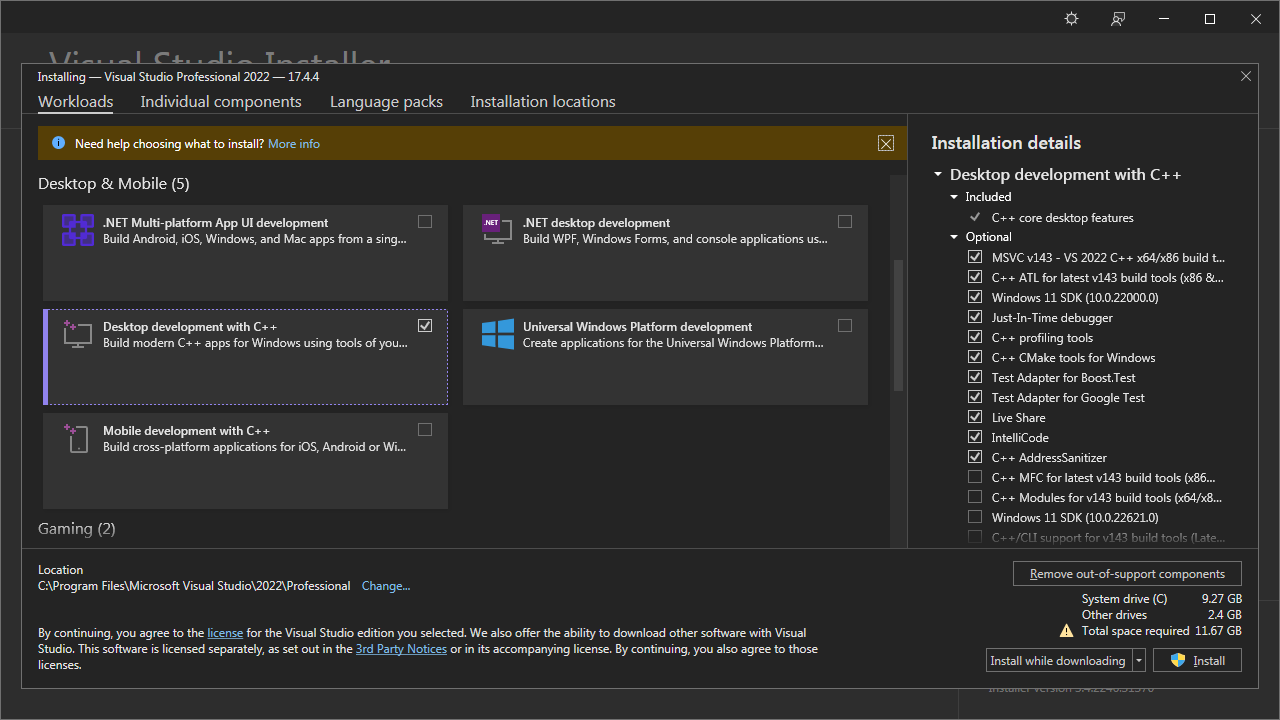Check C++ Modules for v143 build tools

point(975,497)
